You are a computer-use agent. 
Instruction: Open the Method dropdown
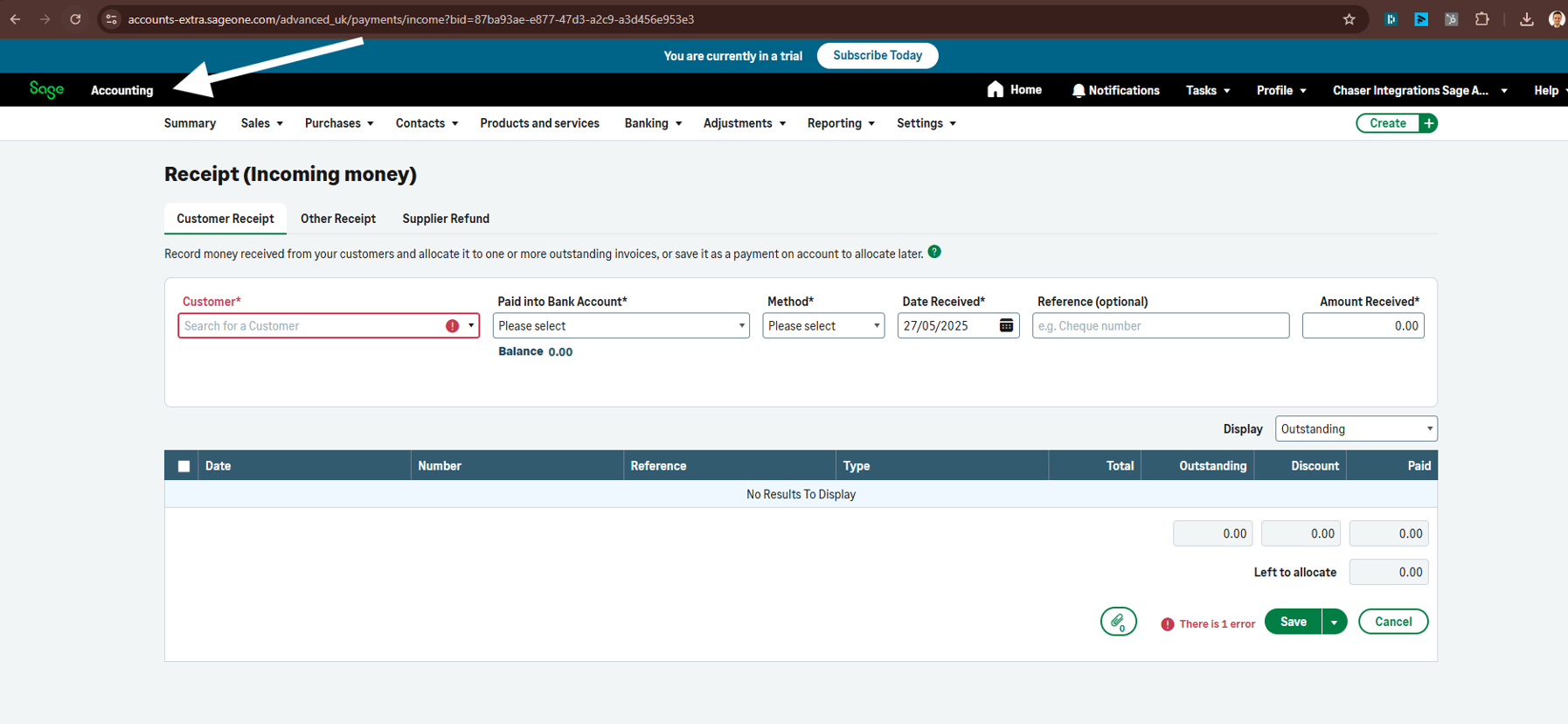click(822, 325)
